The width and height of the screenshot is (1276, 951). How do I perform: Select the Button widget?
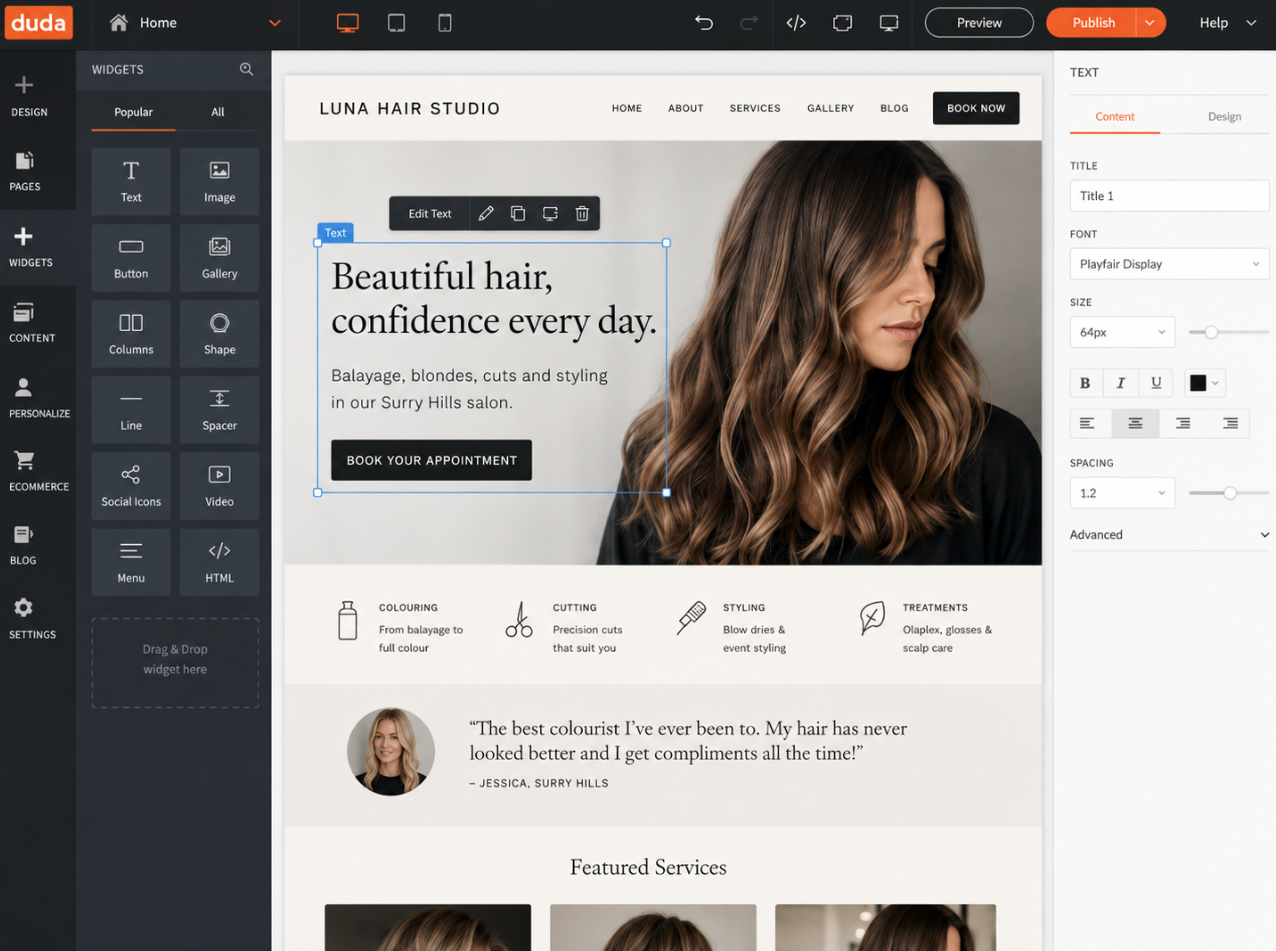131,257
